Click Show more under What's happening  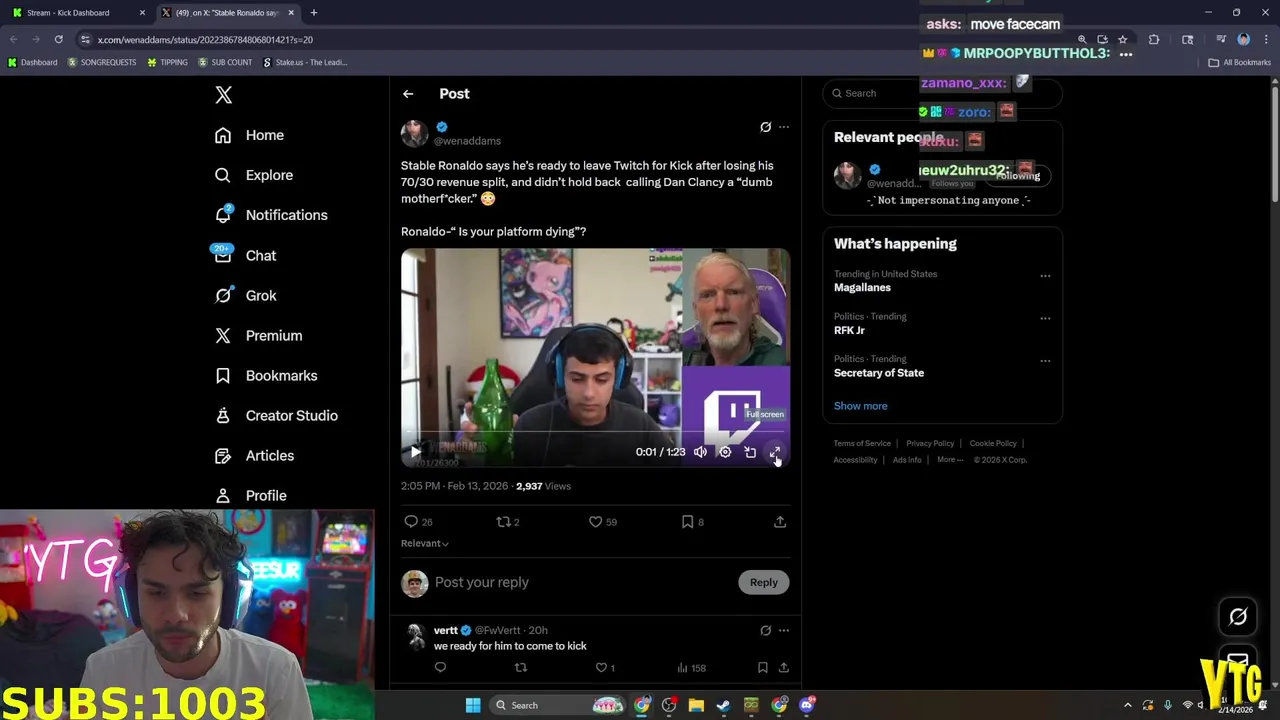(x=860, y=406)
